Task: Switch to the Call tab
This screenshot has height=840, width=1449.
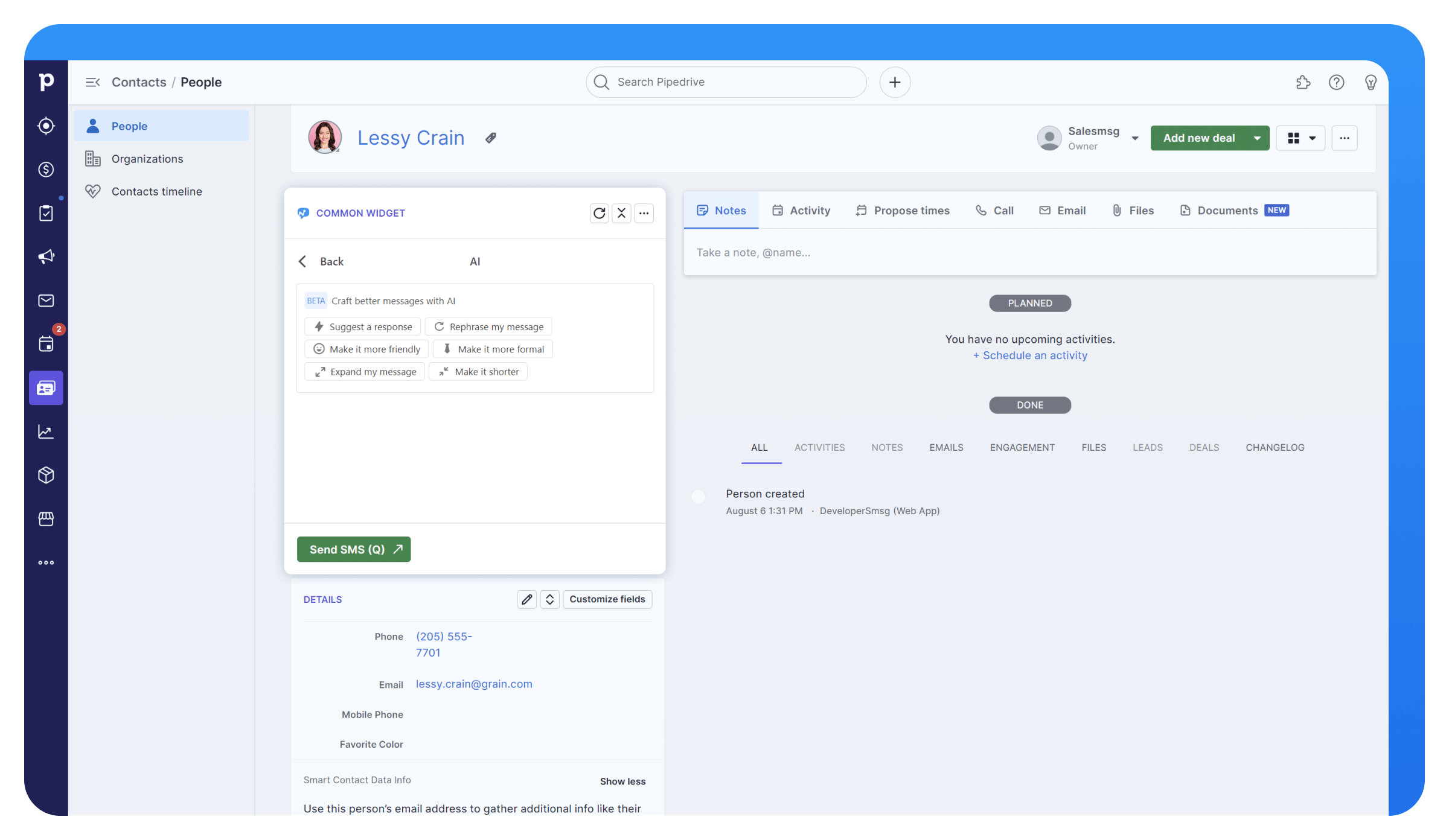Action: pos(994,211)
